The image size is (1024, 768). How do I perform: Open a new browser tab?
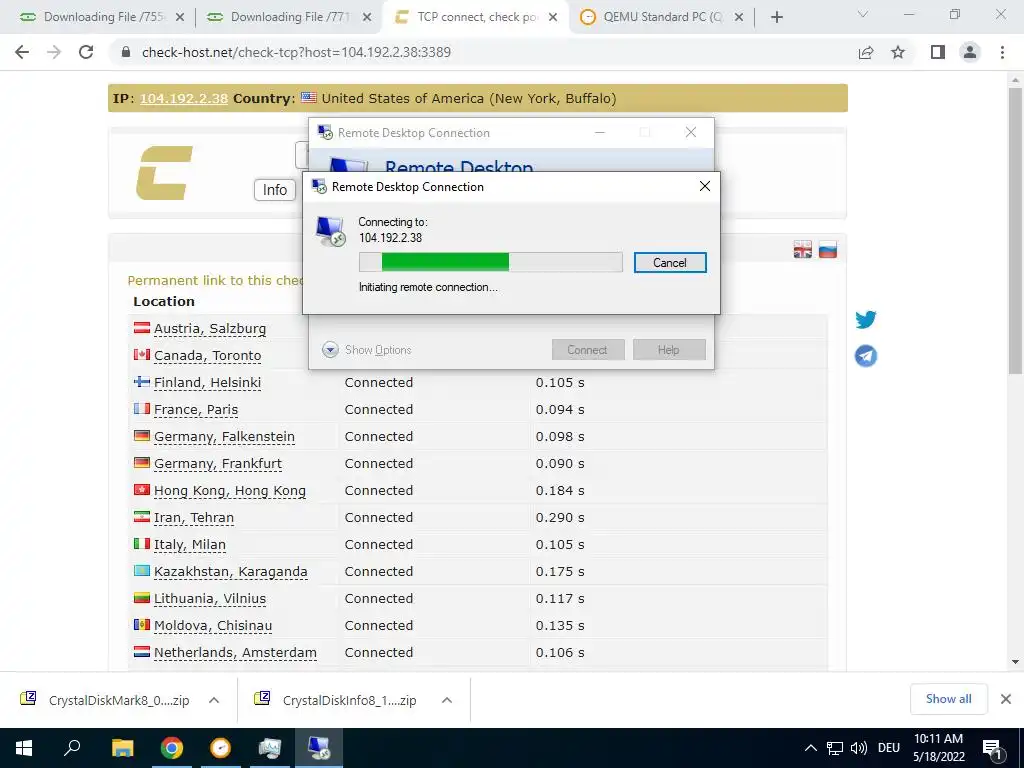point(776,17)
